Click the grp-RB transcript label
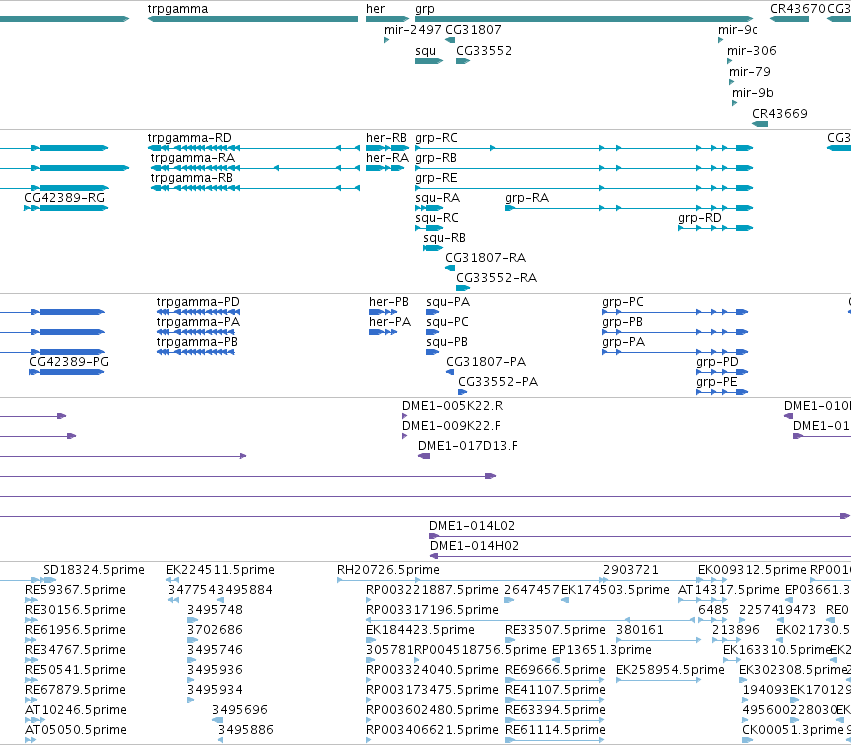 (x=436, y=158)
